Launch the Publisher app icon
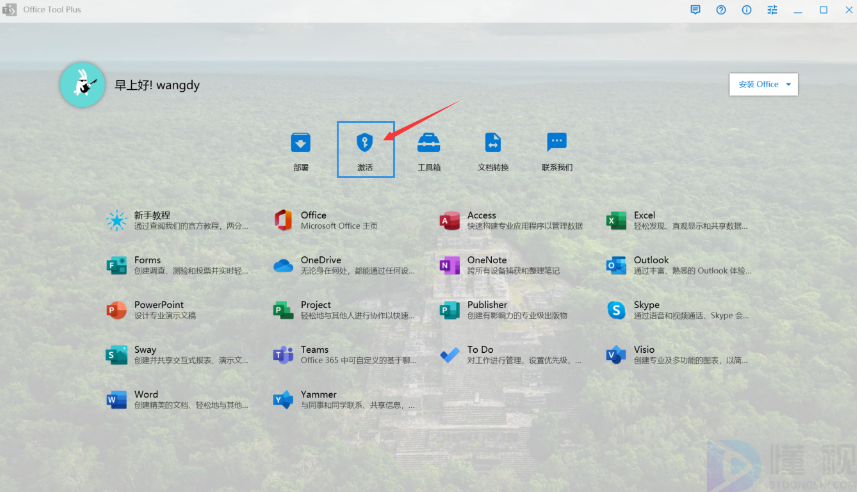Image resolution: width=857 pixels, height=492 pixels. pyautogui.click(x=450, y=310)
